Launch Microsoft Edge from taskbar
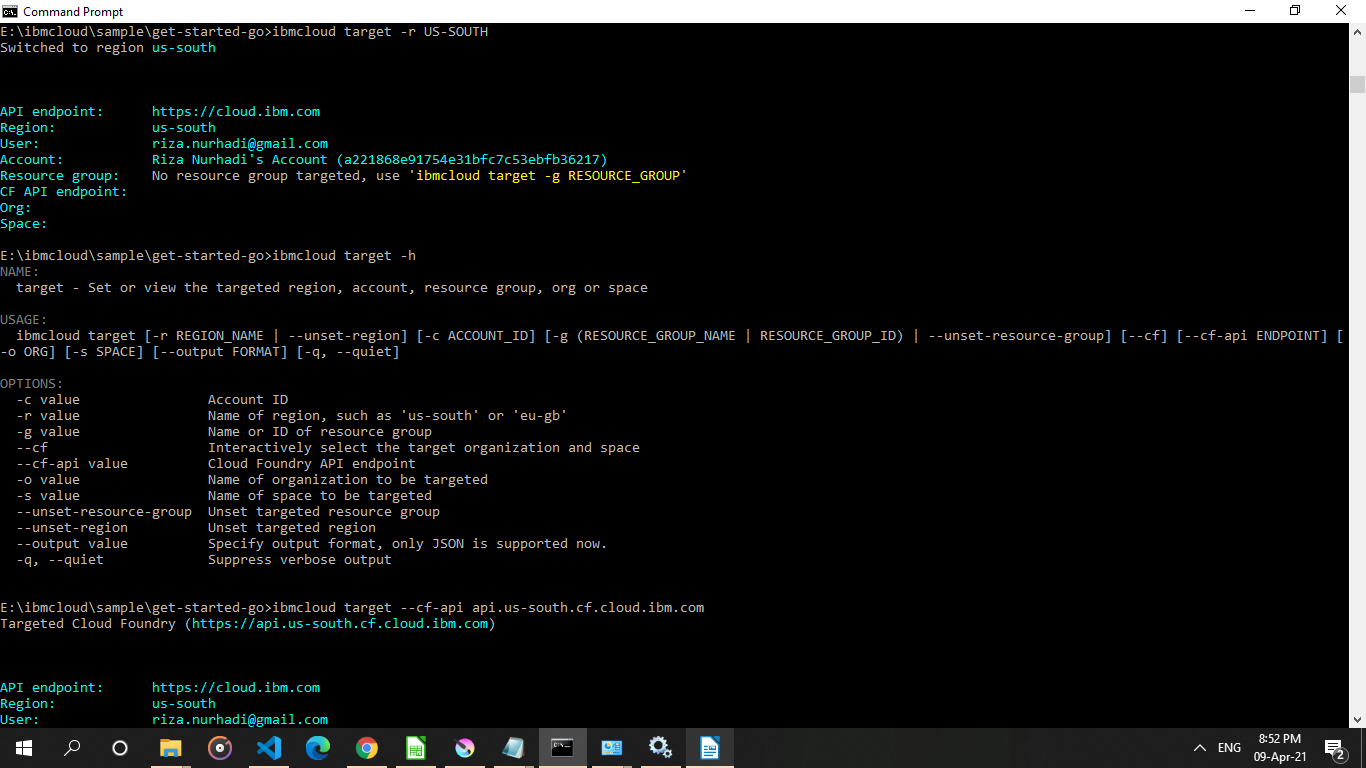1366x768 pixels. click(318, 747)
